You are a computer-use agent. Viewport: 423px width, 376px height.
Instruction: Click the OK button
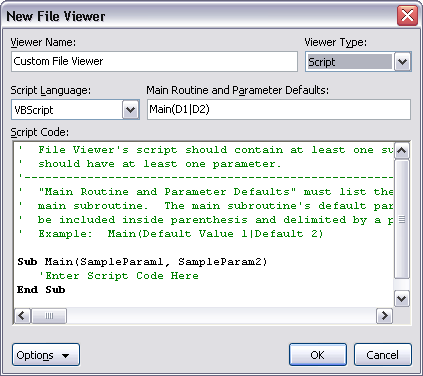point(318,355)
